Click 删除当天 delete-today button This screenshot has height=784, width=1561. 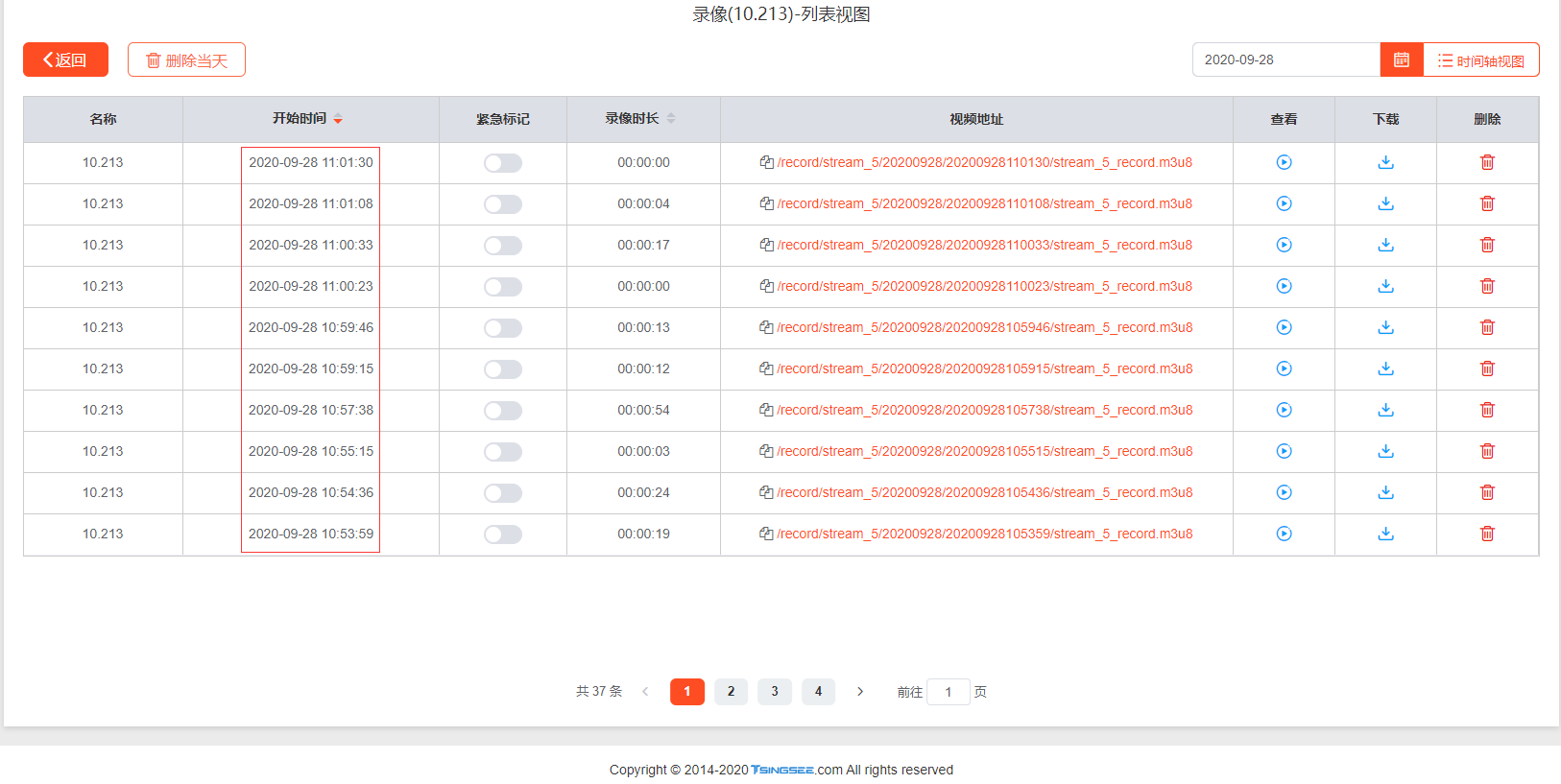[186, 59]
